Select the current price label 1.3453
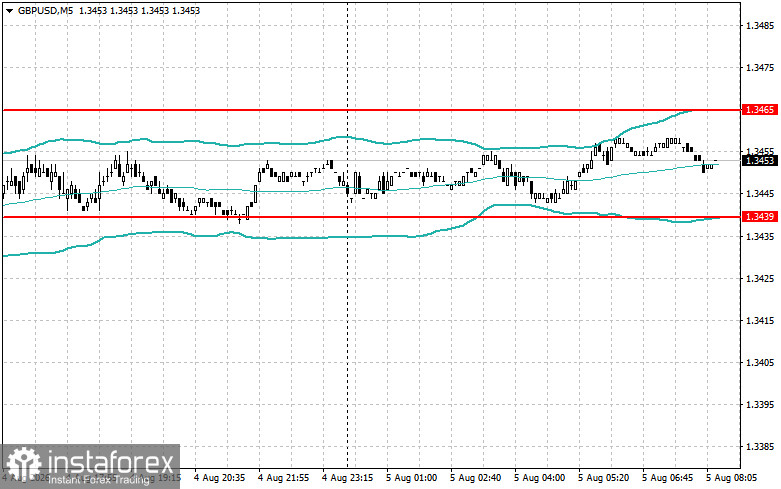781x489 pixels. point(760,160)
